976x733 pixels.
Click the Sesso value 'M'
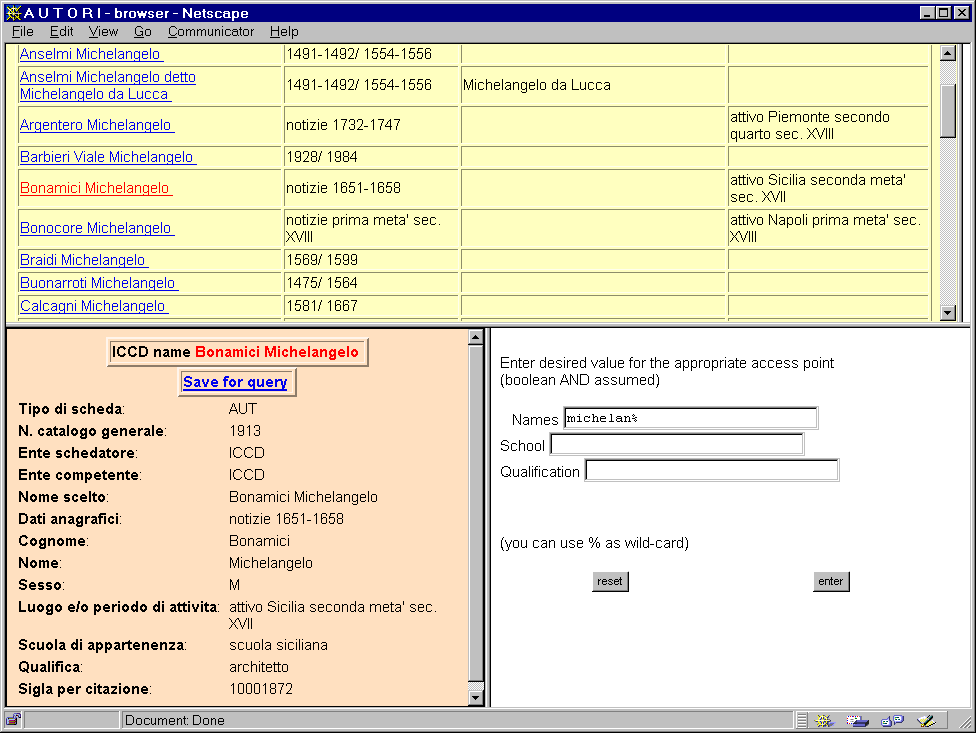click(x=235, y=585)
